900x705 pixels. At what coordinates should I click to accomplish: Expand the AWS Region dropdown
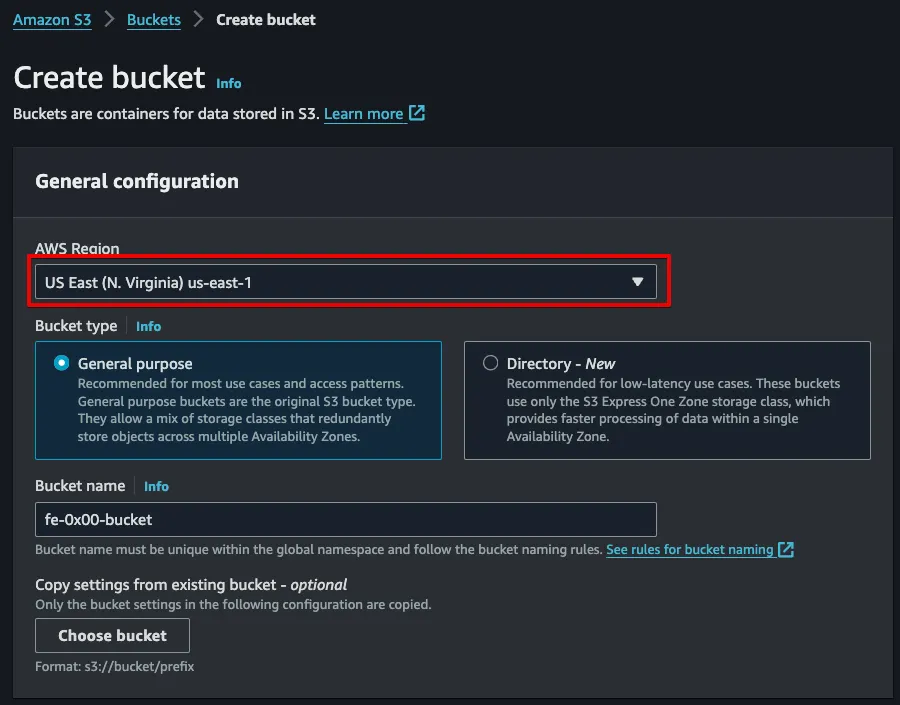pos(345,282)
